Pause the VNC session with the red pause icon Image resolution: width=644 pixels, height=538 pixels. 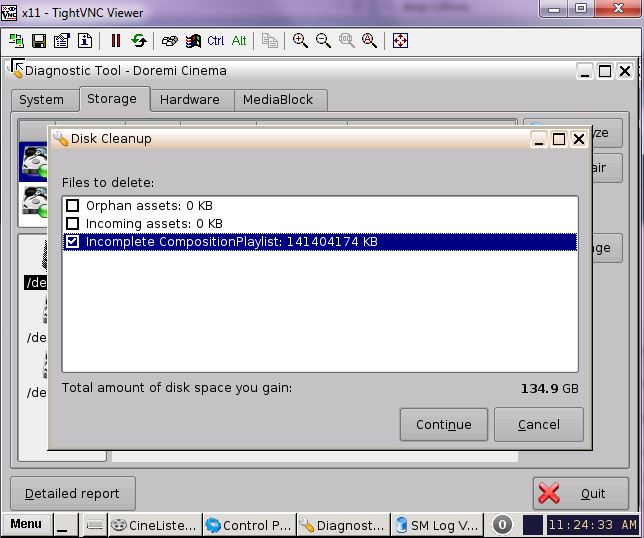(116, 41)
